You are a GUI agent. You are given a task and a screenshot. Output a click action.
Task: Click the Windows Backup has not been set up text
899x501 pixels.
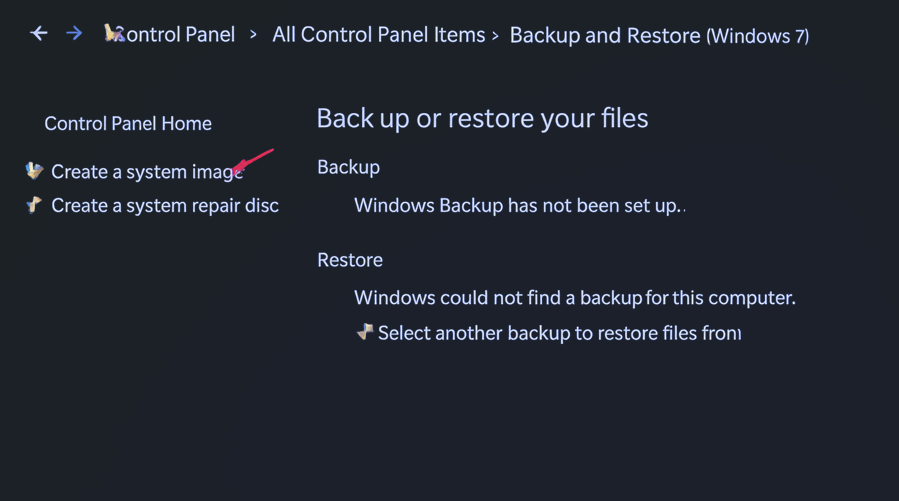(x=517, y=206)
